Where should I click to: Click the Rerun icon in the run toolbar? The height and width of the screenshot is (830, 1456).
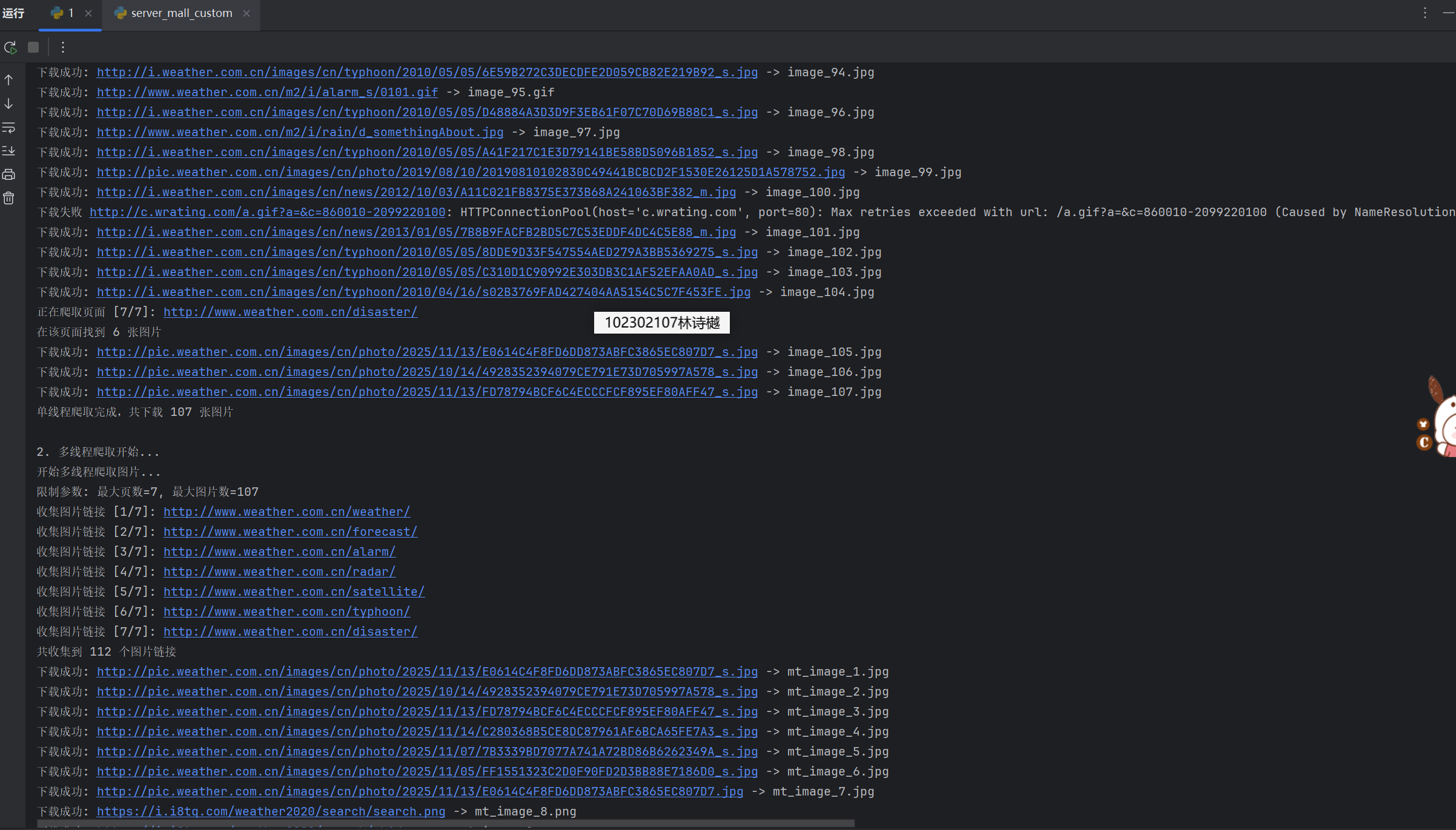coord(10,47)
